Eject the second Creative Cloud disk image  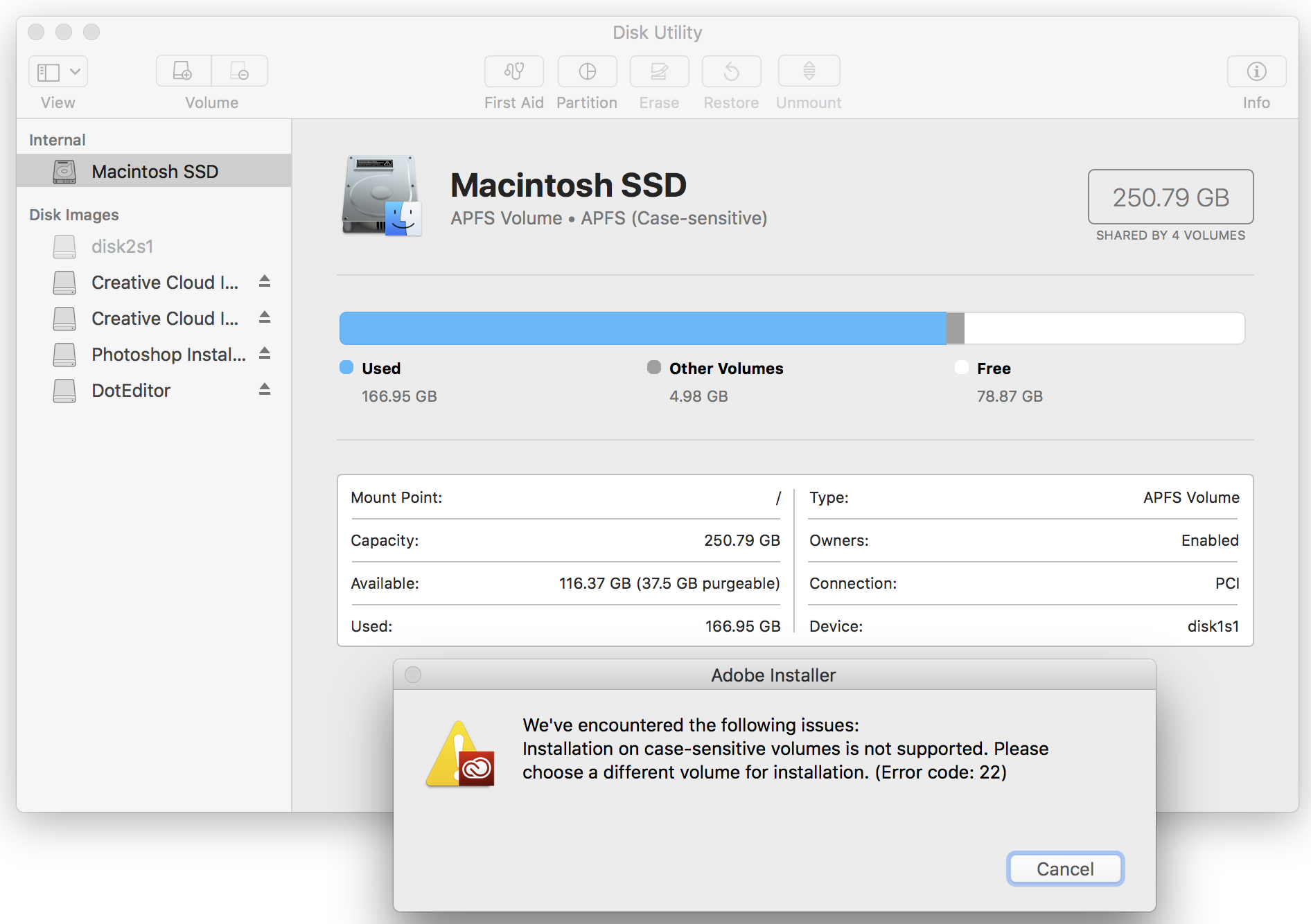[x=265, y=318]
